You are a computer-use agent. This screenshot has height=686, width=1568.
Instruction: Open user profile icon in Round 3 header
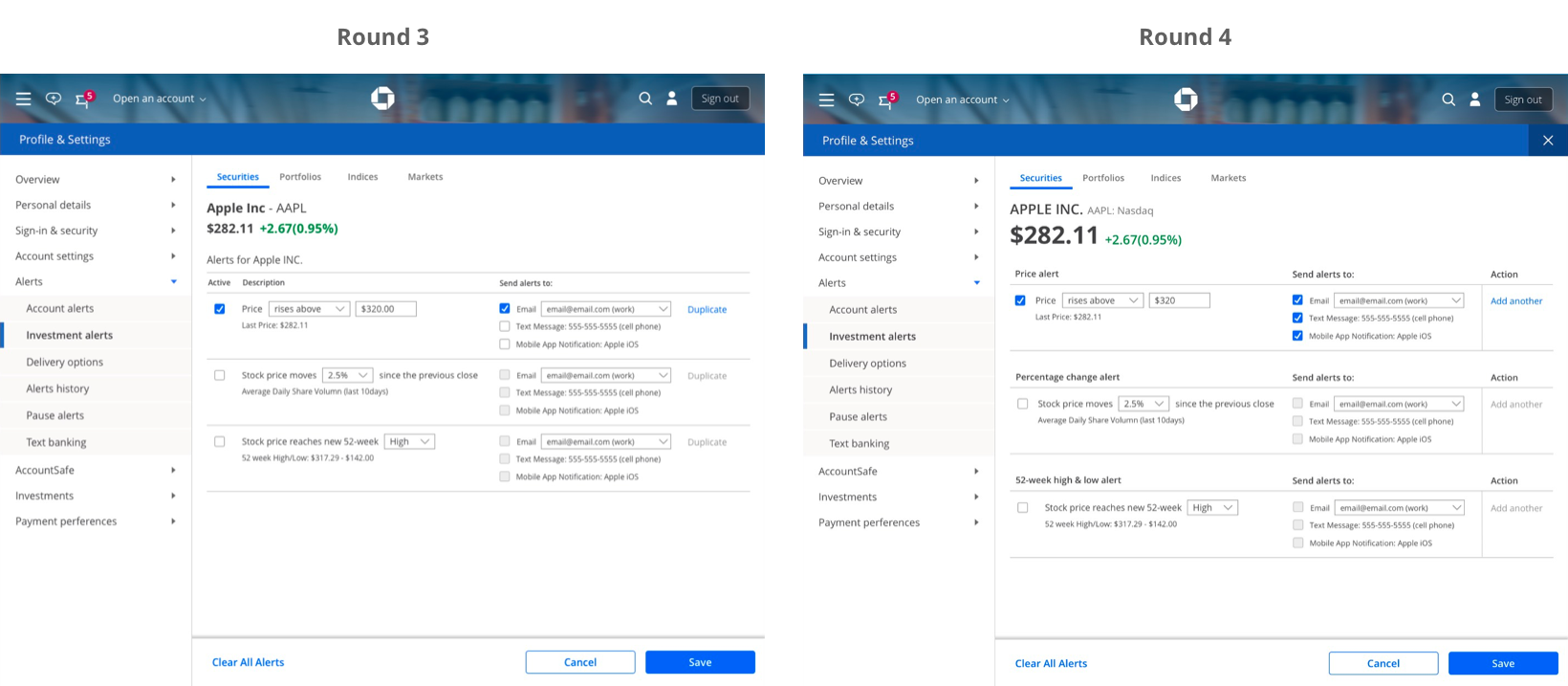(672, 98)
